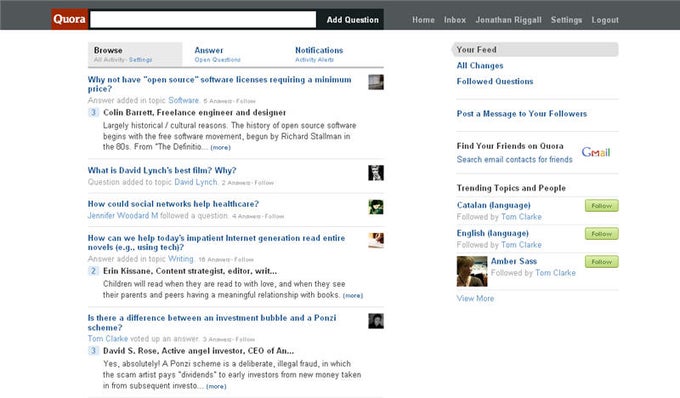The height and width of the screenshot is (398, 680).
Task: Open Settings in the header
Action: 566,20
